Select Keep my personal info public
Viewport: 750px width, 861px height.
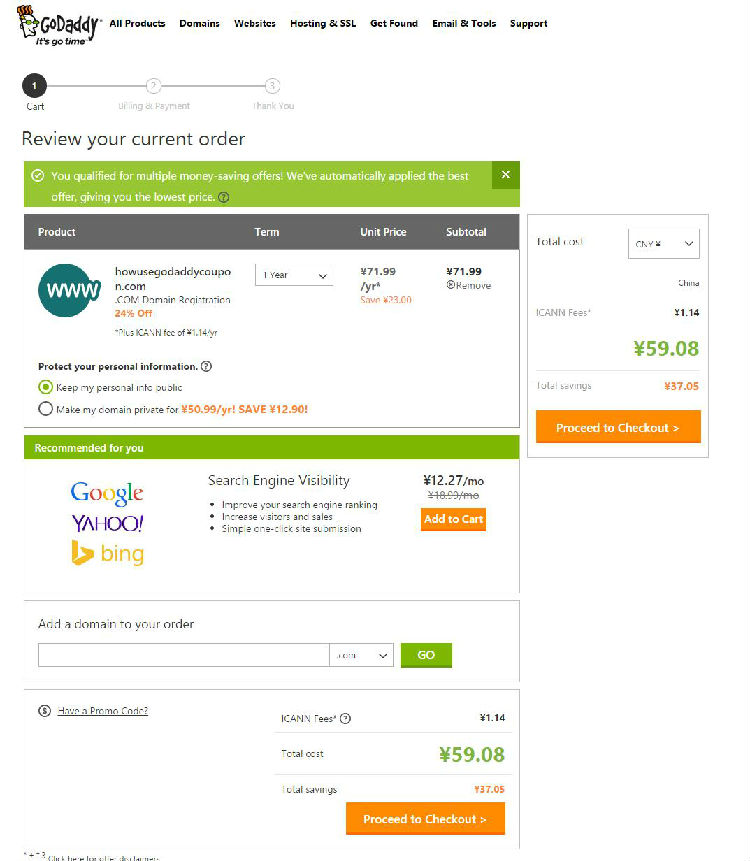45,387
